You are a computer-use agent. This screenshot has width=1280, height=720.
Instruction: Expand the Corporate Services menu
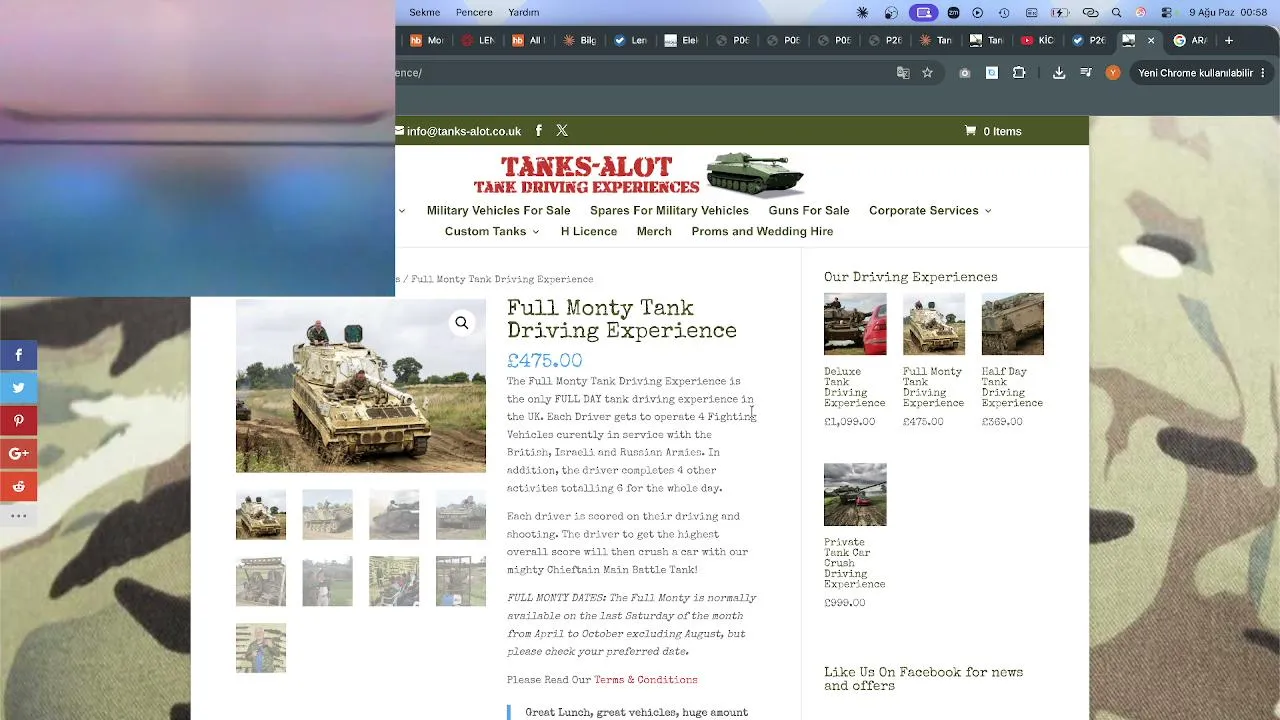tap(930, 211)
